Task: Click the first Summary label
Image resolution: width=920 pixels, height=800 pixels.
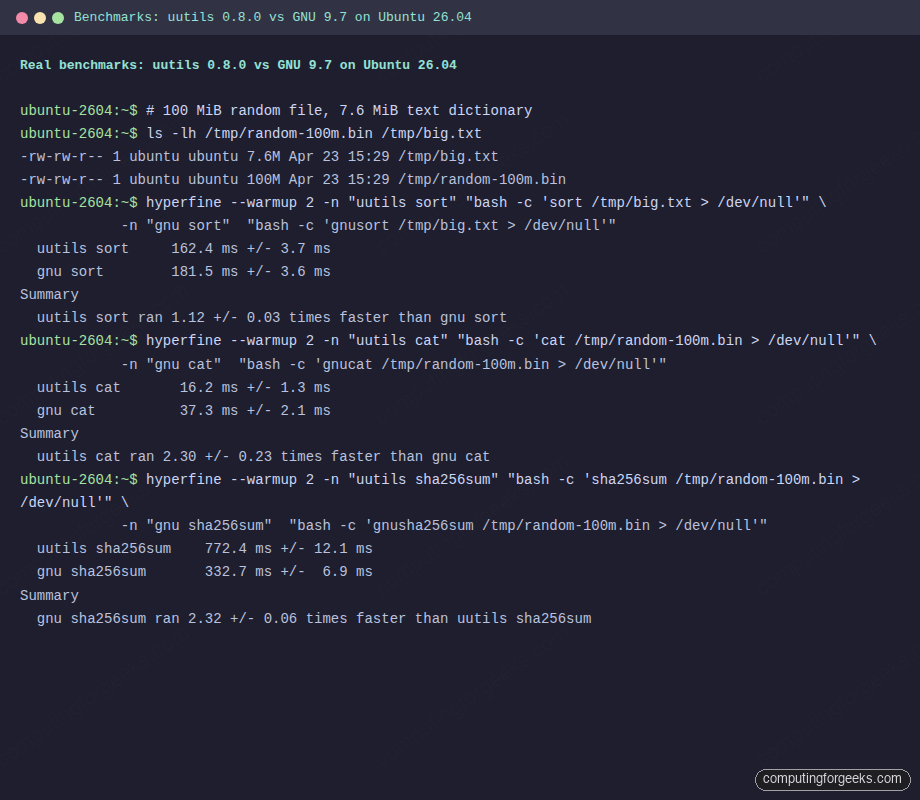Action: [x=49, y=294]
